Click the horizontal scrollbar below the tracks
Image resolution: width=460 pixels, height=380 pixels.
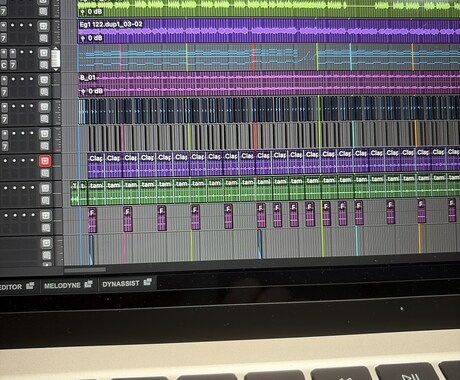pyautogui.click(x=85, y=269)
